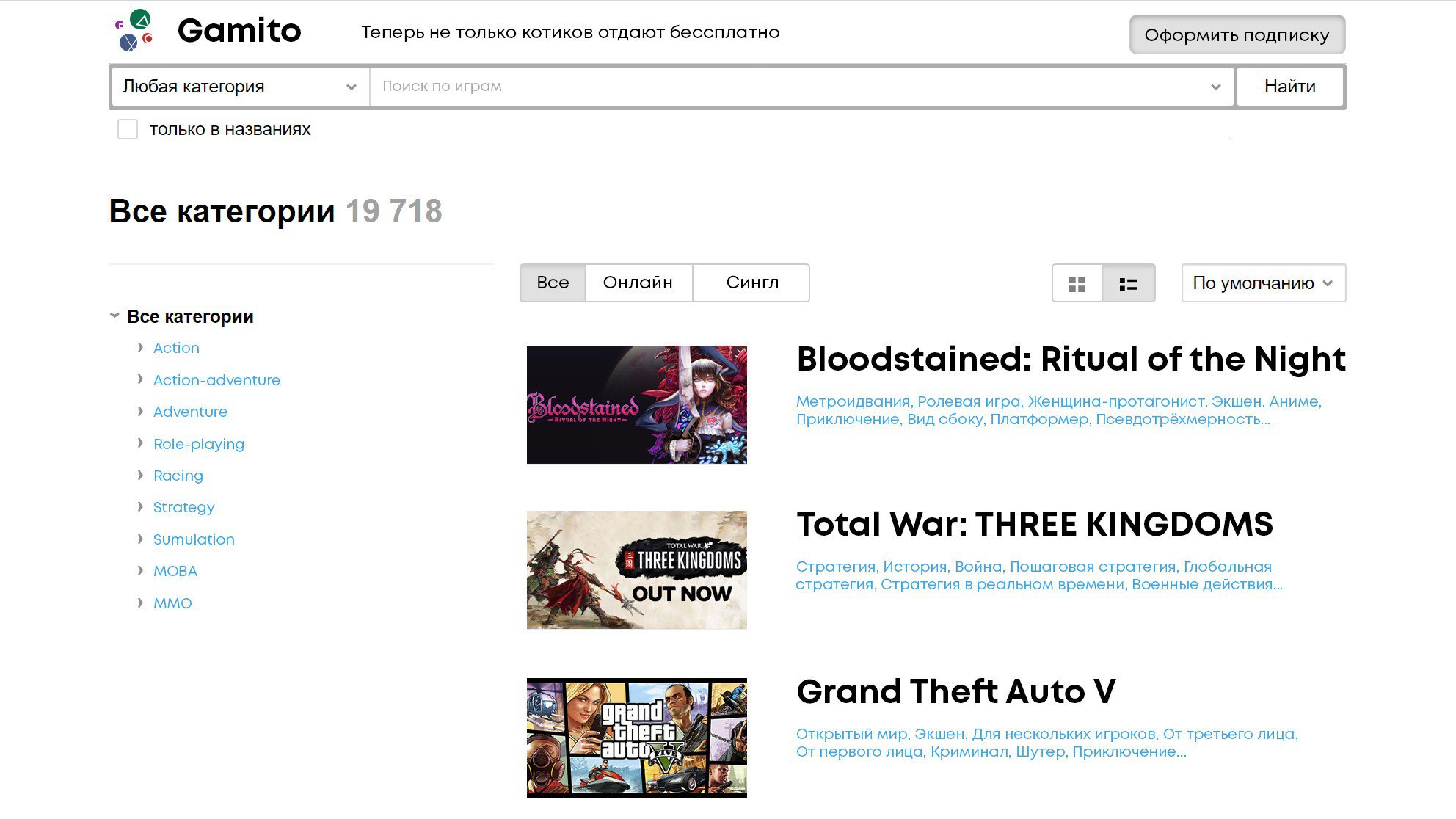Image resolution: width=1456 pixels, height=819 pixels.
Task: Select the 'Сингл' filter tab
Action: pos(751,283)
